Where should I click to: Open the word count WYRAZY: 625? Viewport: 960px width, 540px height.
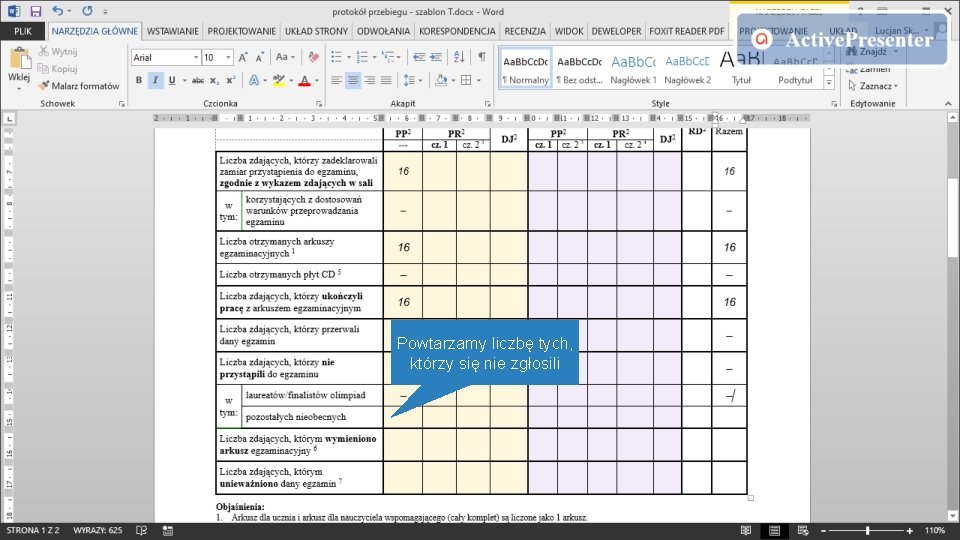click(x=97, y=530)
